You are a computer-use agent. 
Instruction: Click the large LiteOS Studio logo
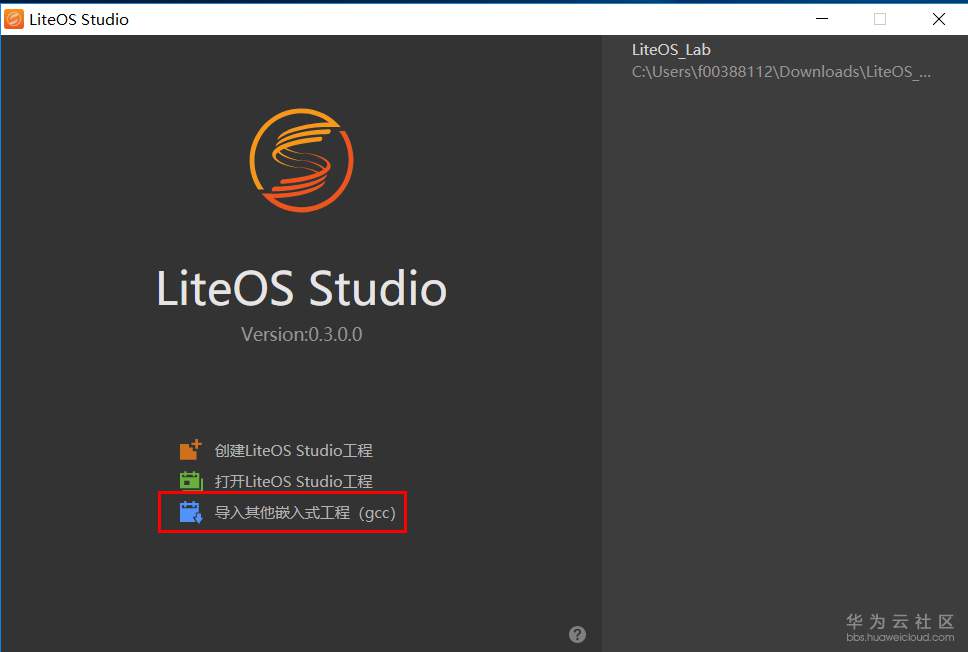click(x=301, y=161)
